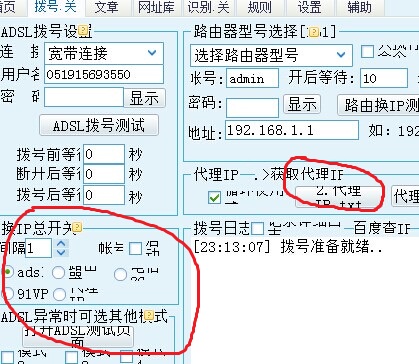
Task: Toggle the checkbox next to 帐号 label
Action: (x=135, y=248)
